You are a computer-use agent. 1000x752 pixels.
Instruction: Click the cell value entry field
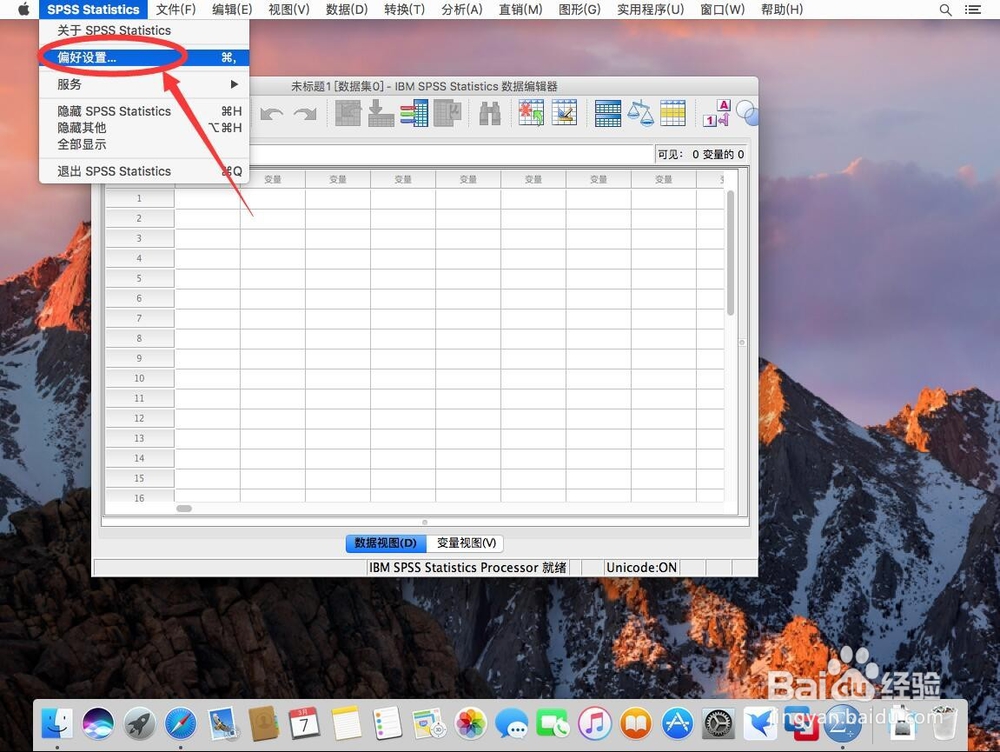click(451, 154)
